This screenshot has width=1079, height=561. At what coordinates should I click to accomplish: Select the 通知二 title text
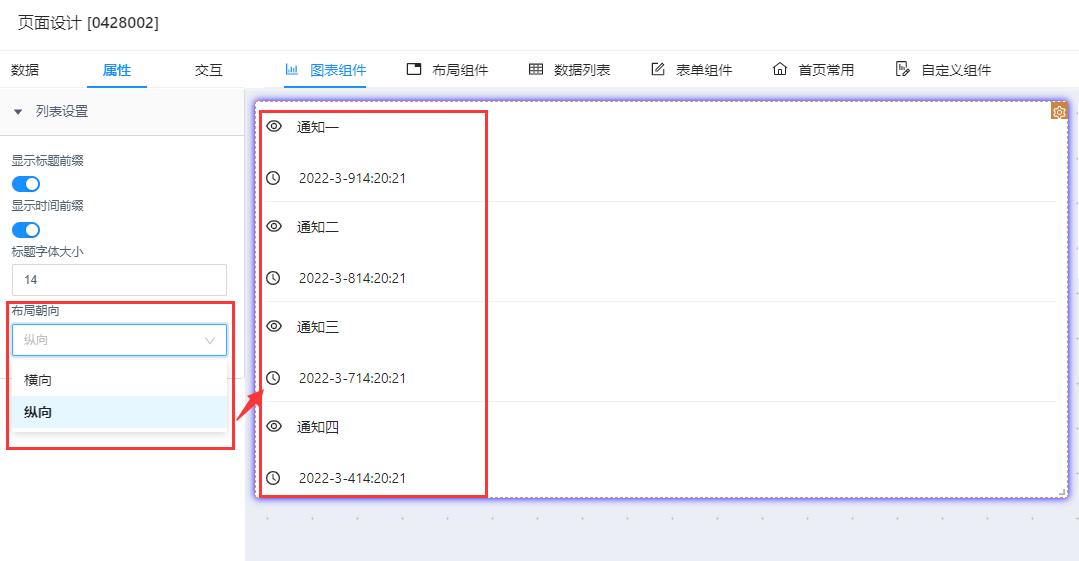coord(318,227)
